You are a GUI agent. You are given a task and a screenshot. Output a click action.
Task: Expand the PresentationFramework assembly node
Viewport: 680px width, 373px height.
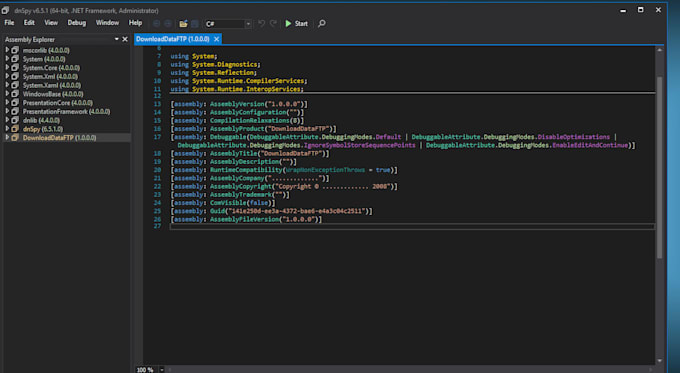tap(7, 111)
